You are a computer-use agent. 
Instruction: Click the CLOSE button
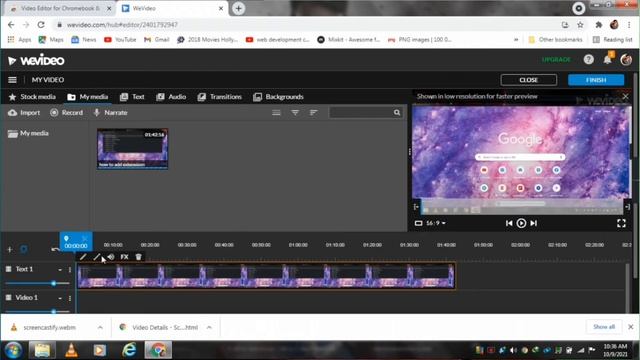[x=529, y=80]
